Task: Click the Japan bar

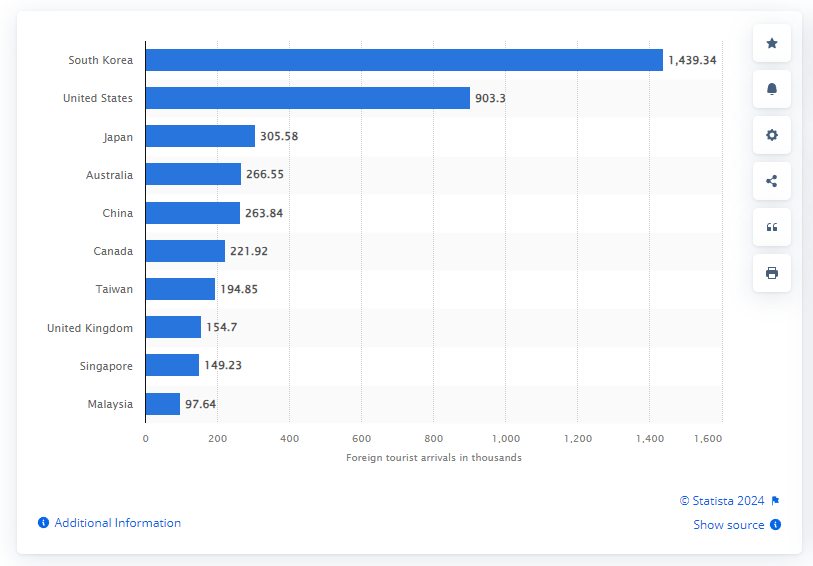Action: coord(200,136)
